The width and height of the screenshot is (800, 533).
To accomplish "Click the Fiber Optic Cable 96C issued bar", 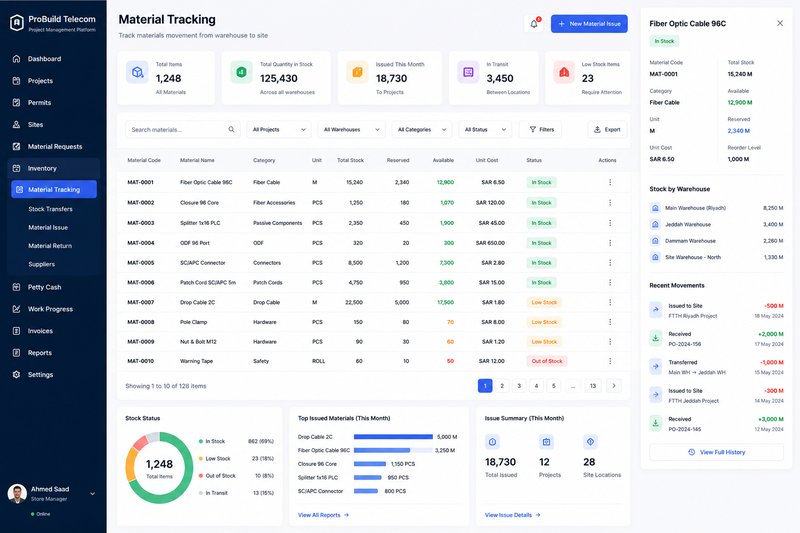I will pyautogui.click(x=382, y=450).
